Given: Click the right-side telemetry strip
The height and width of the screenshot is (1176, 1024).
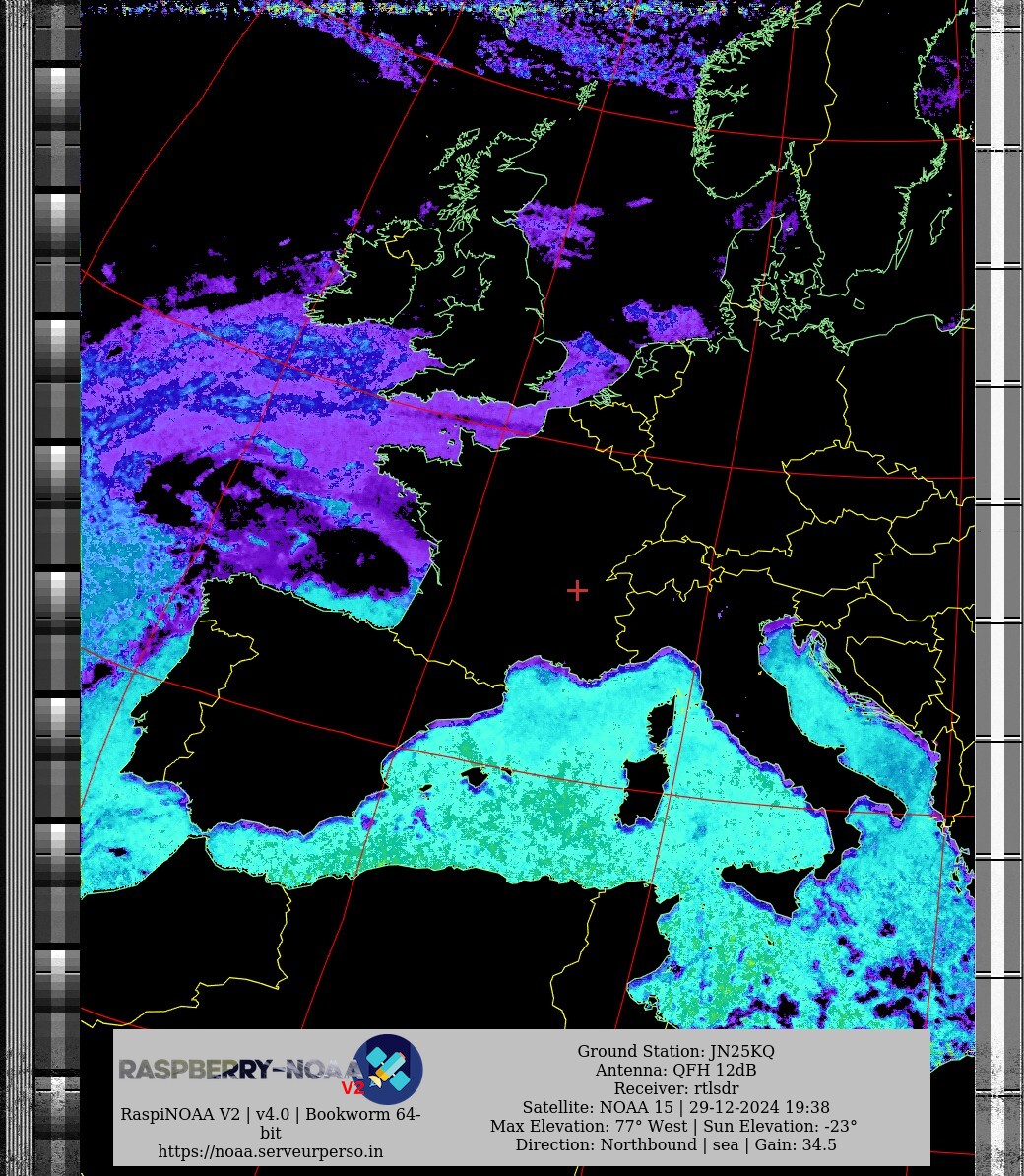Looking at the screenshot, I should click(998, 591).
